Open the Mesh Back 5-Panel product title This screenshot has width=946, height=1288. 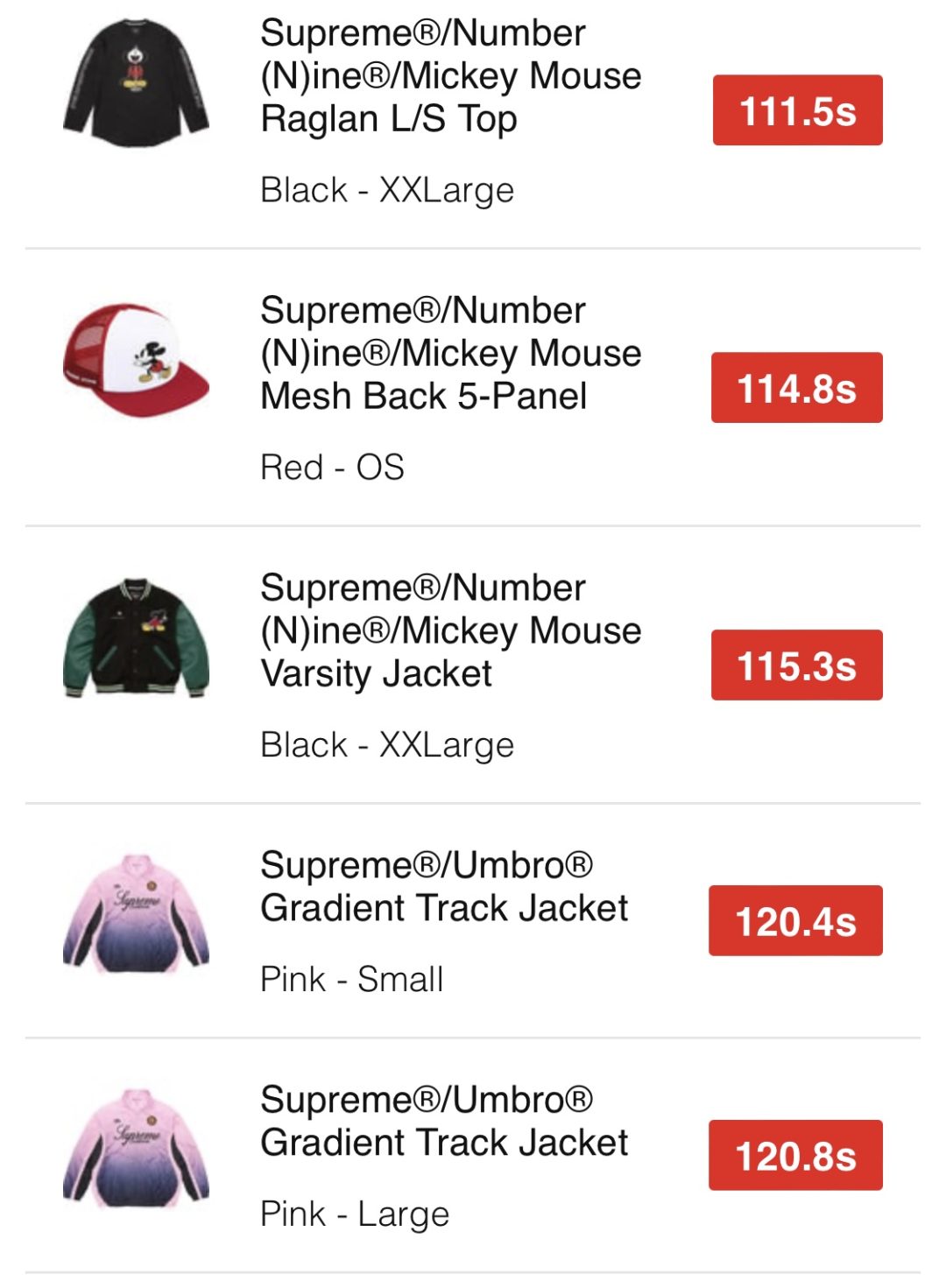[450, 353]
